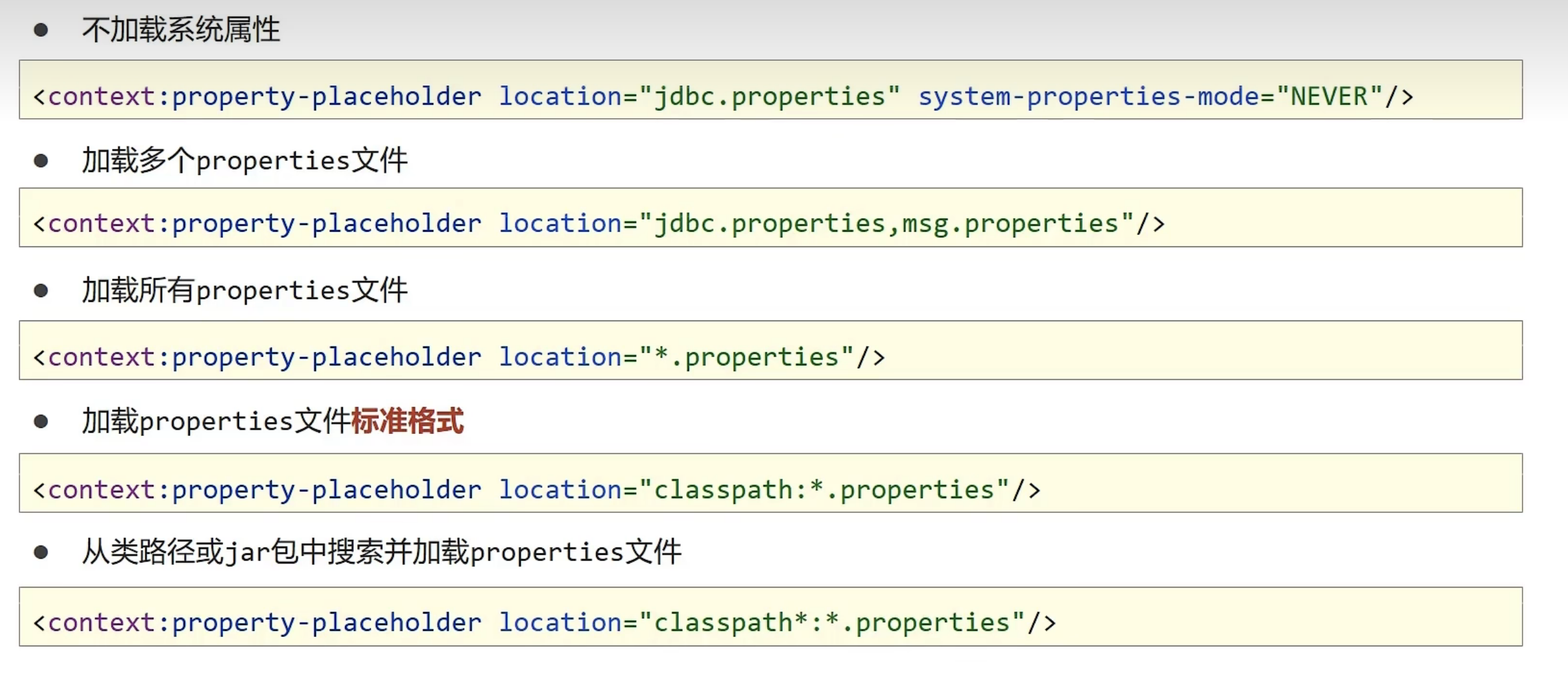1568x673 pixels.
Task: Click the heading '加载多个properties文件'
Action: pyautogui.click(x=244, y=161)
